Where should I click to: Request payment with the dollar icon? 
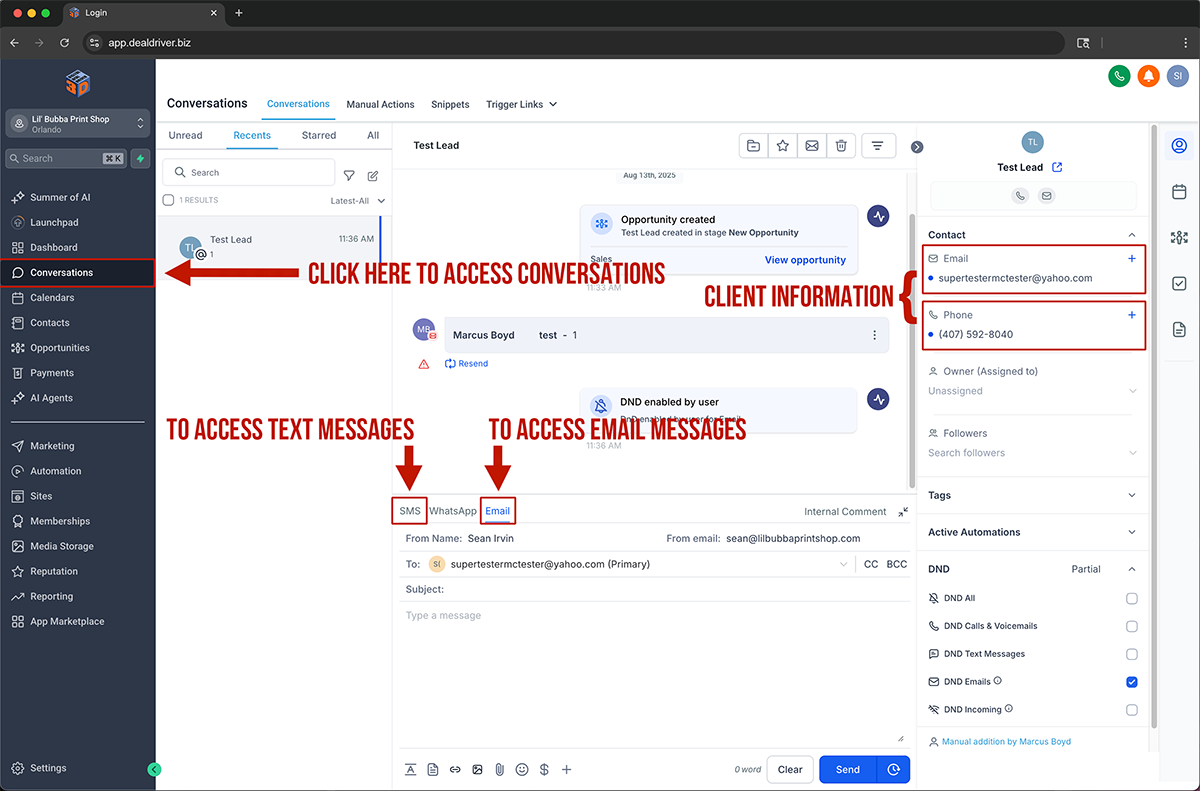(x=544, y=769)
